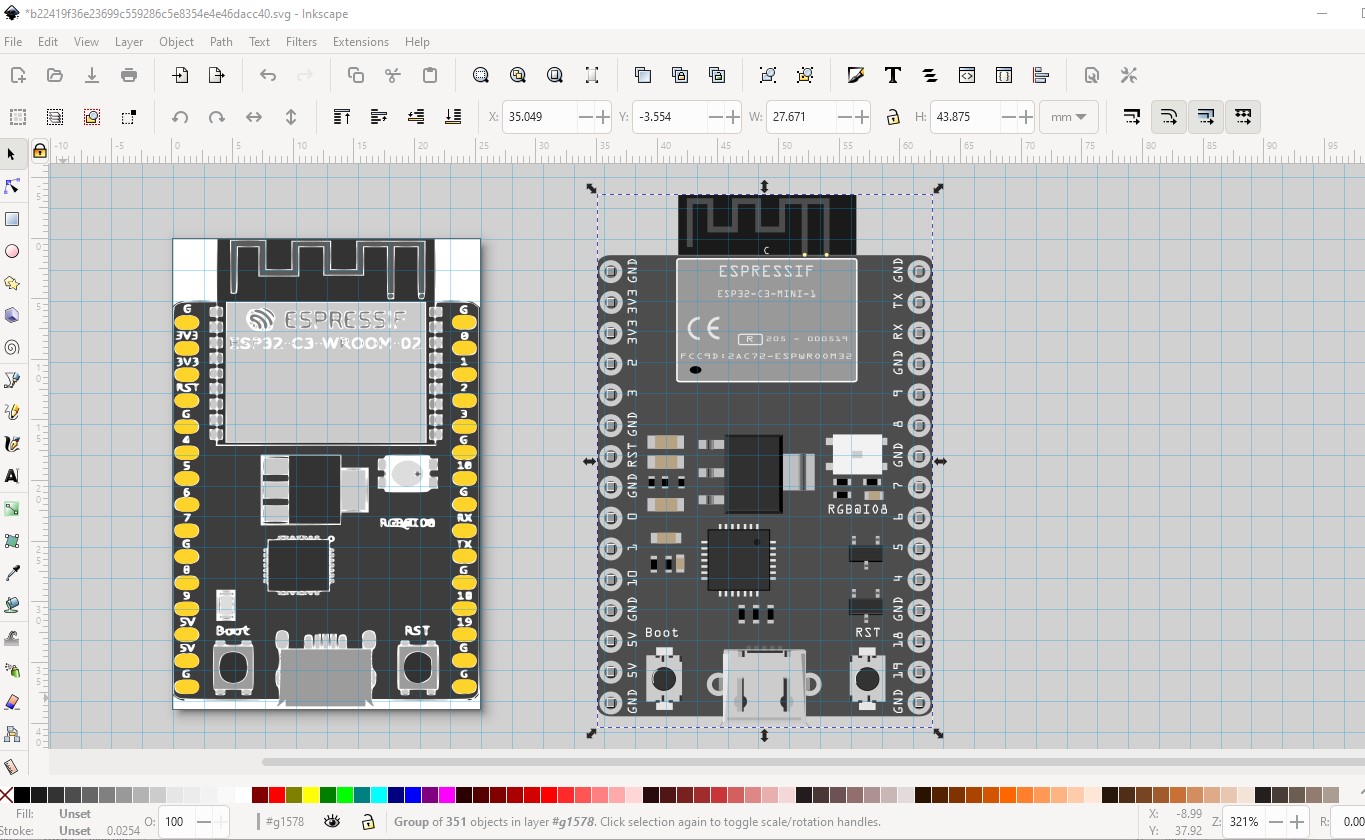Toggle layer visibility eye icon
Image resolution: width=1365 pixels, height=840 pixels.
(x=333, y=822)
